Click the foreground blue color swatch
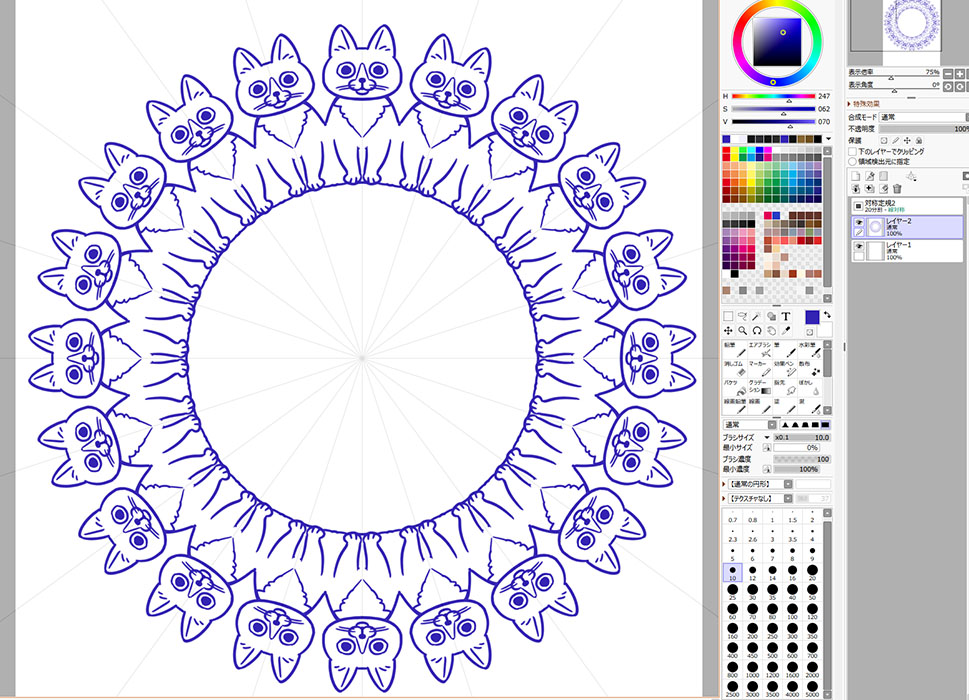This screenshot has height=700, width=969. pos(812,317)
